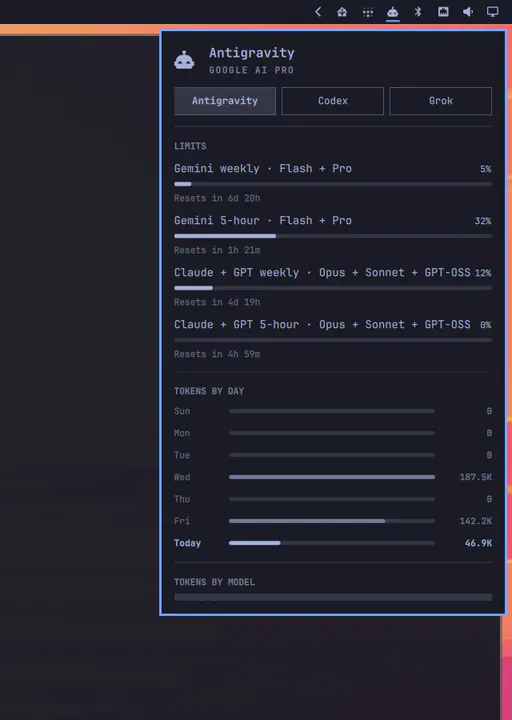Toggle the robot AI usage tray icon
512x720 pixels.
(393, 12)
